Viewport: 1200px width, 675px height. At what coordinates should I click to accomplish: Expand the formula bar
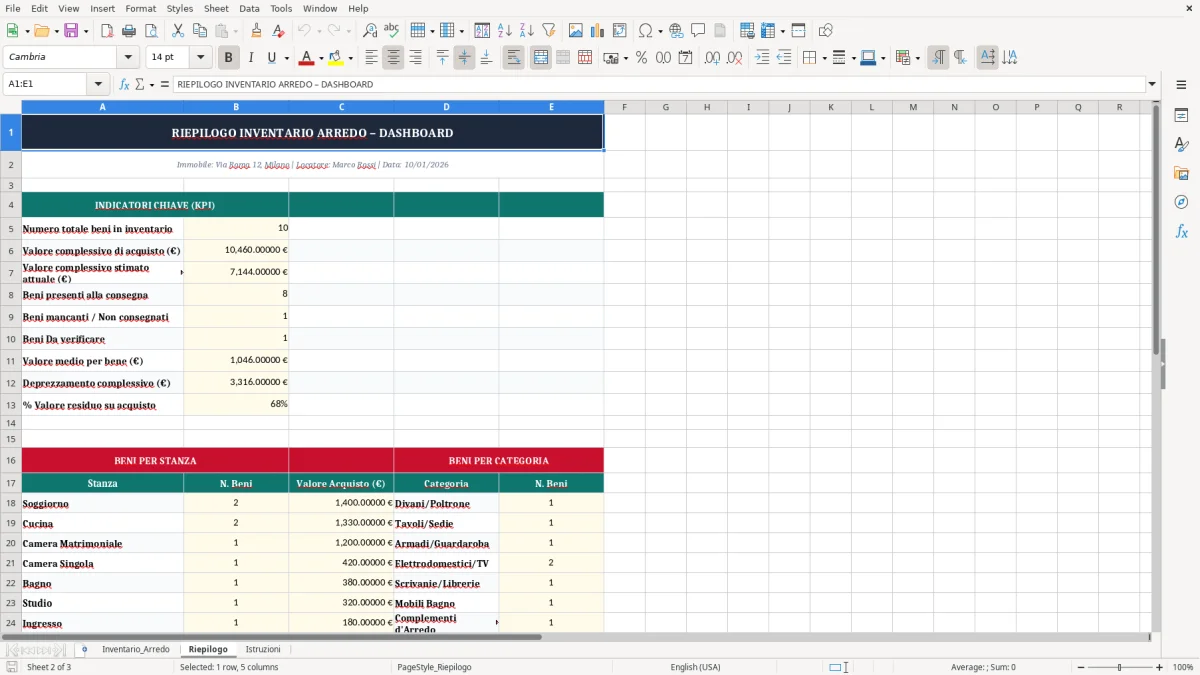(1152, 85)
